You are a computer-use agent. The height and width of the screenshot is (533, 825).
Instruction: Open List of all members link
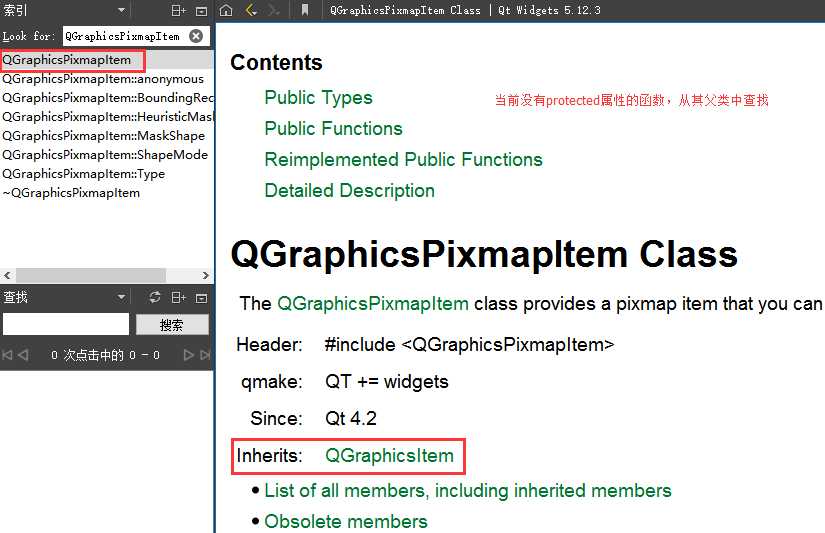pyautogui.click(x=468, y=491)
